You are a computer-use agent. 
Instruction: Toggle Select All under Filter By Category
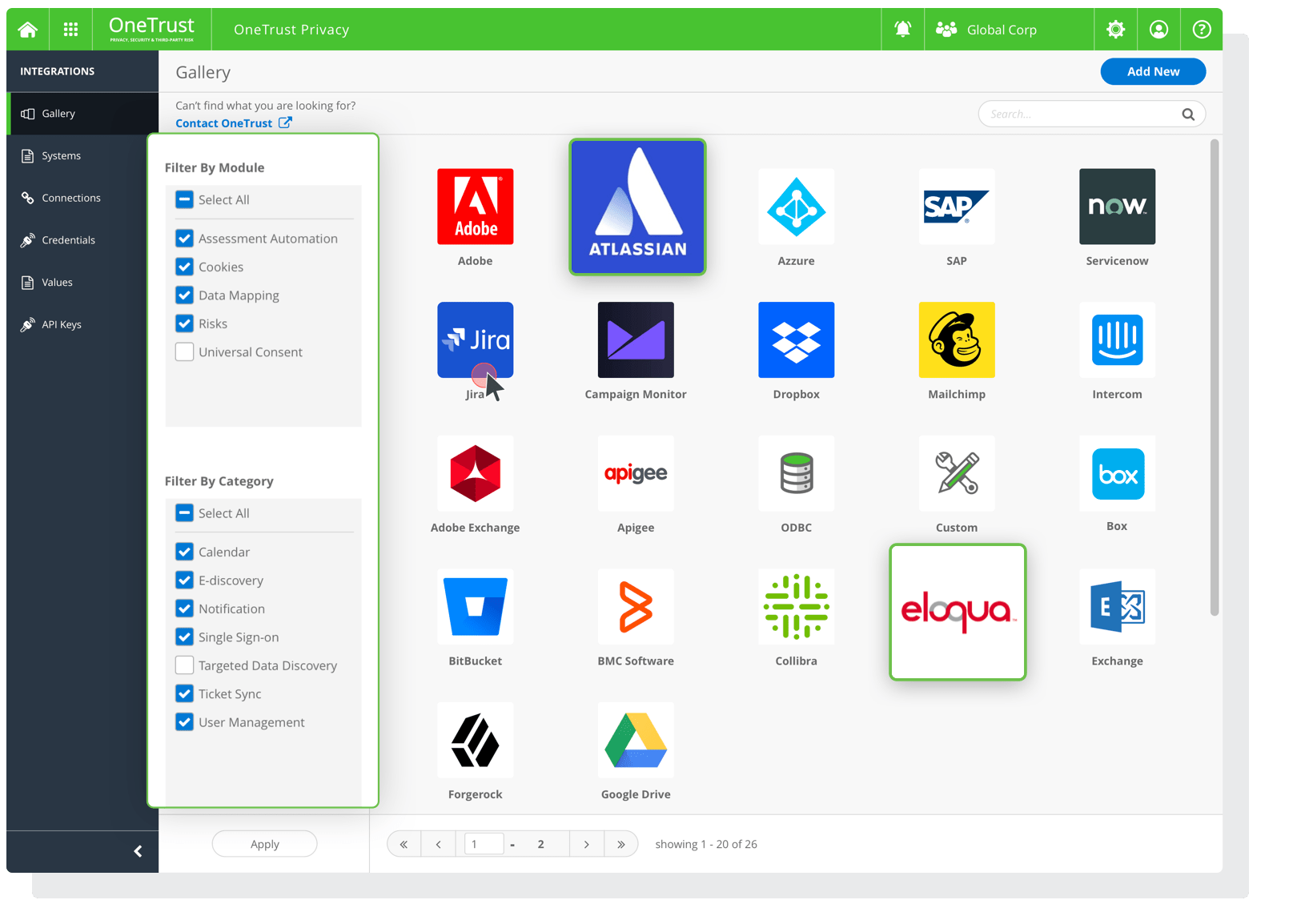pos(184,513)
